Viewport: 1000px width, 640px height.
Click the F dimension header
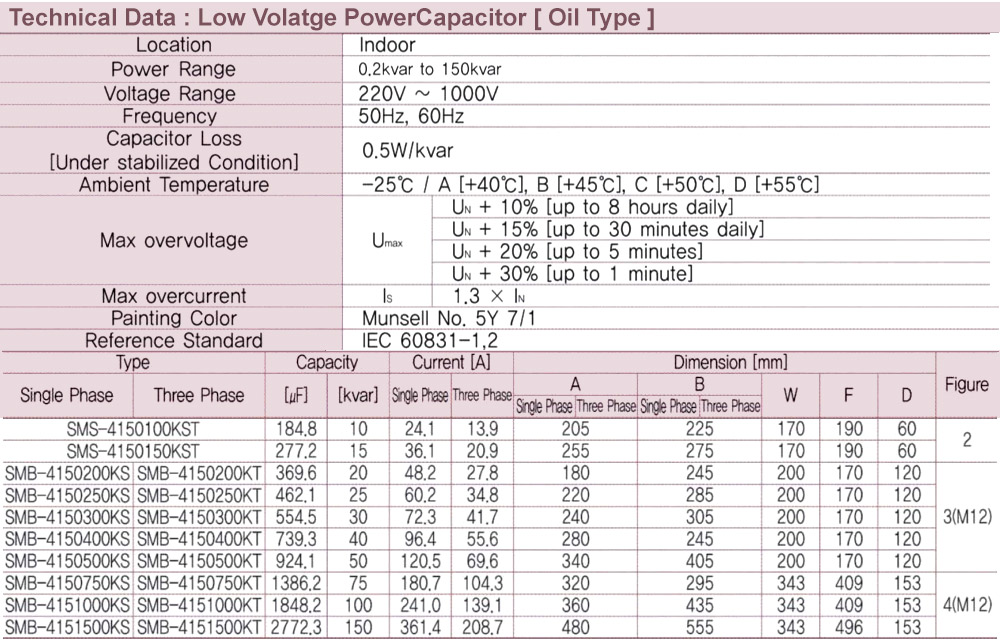coord(848,396)
